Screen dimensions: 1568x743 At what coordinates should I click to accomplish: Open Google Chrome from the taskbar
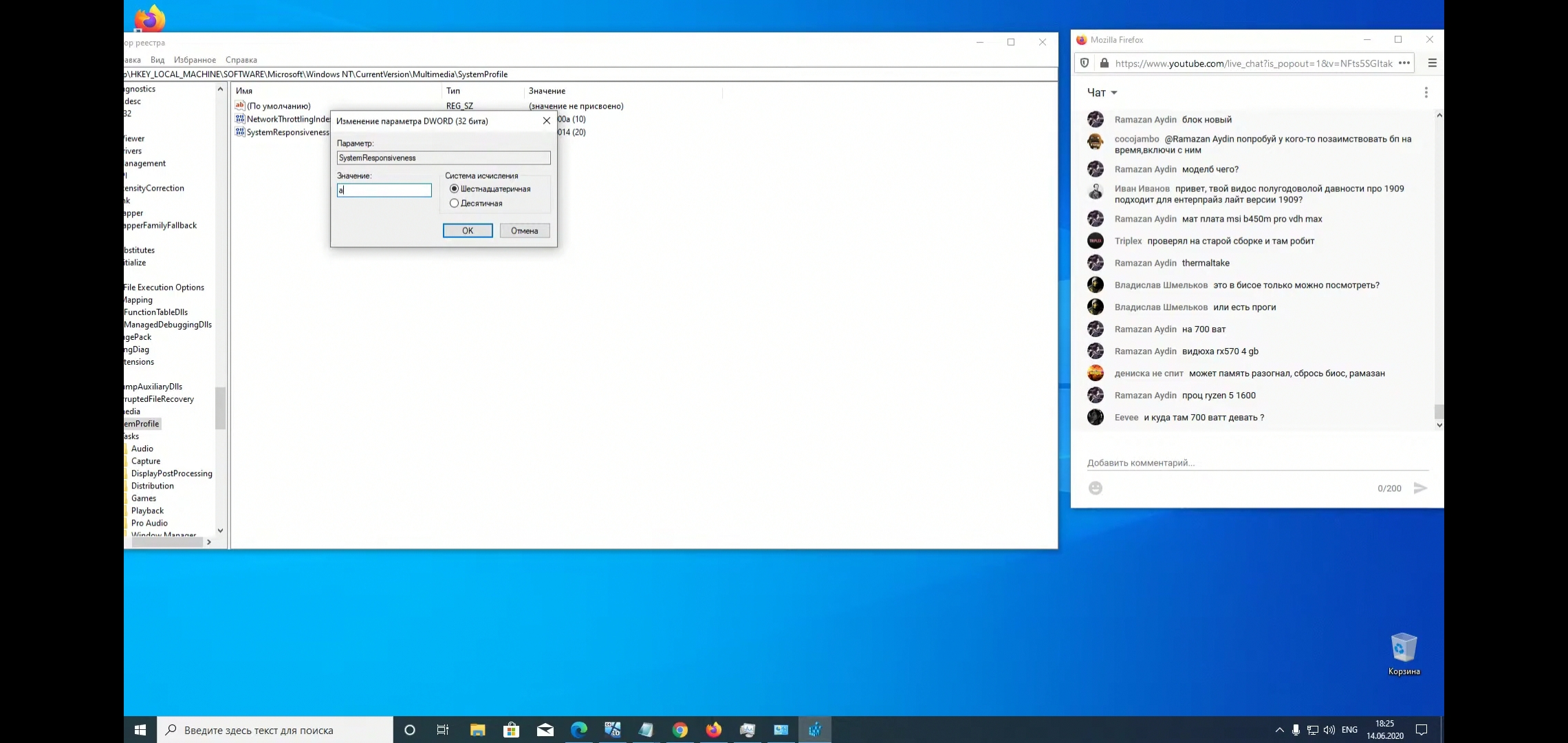pos(679,730)
